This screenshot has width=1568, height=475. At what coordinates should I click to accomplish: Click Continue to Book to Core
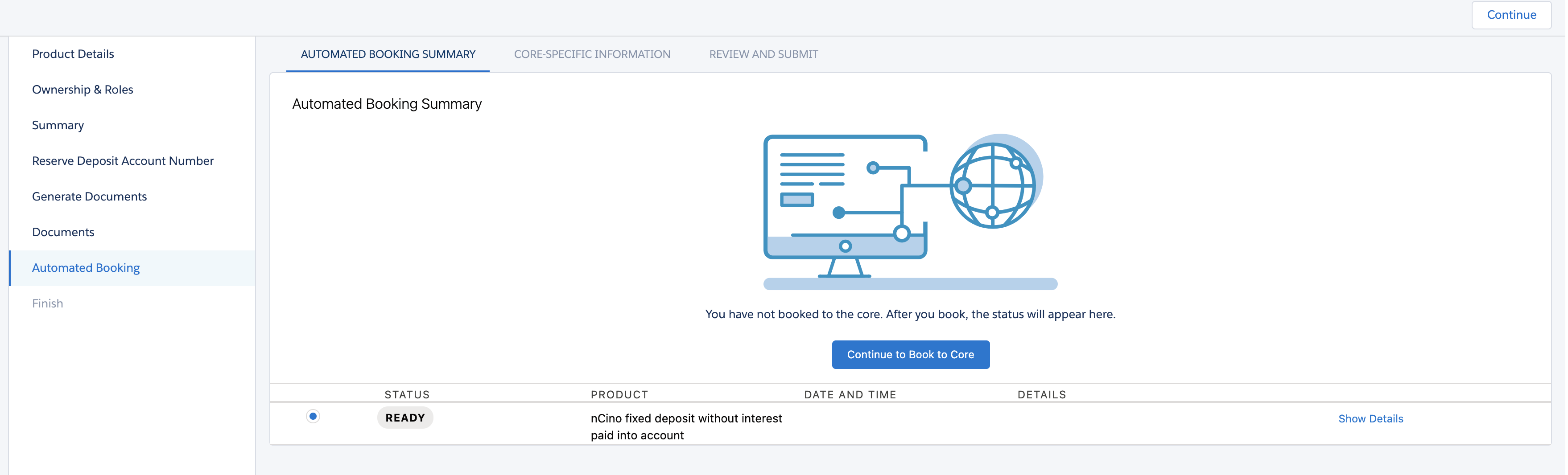[x=910, y=354]
